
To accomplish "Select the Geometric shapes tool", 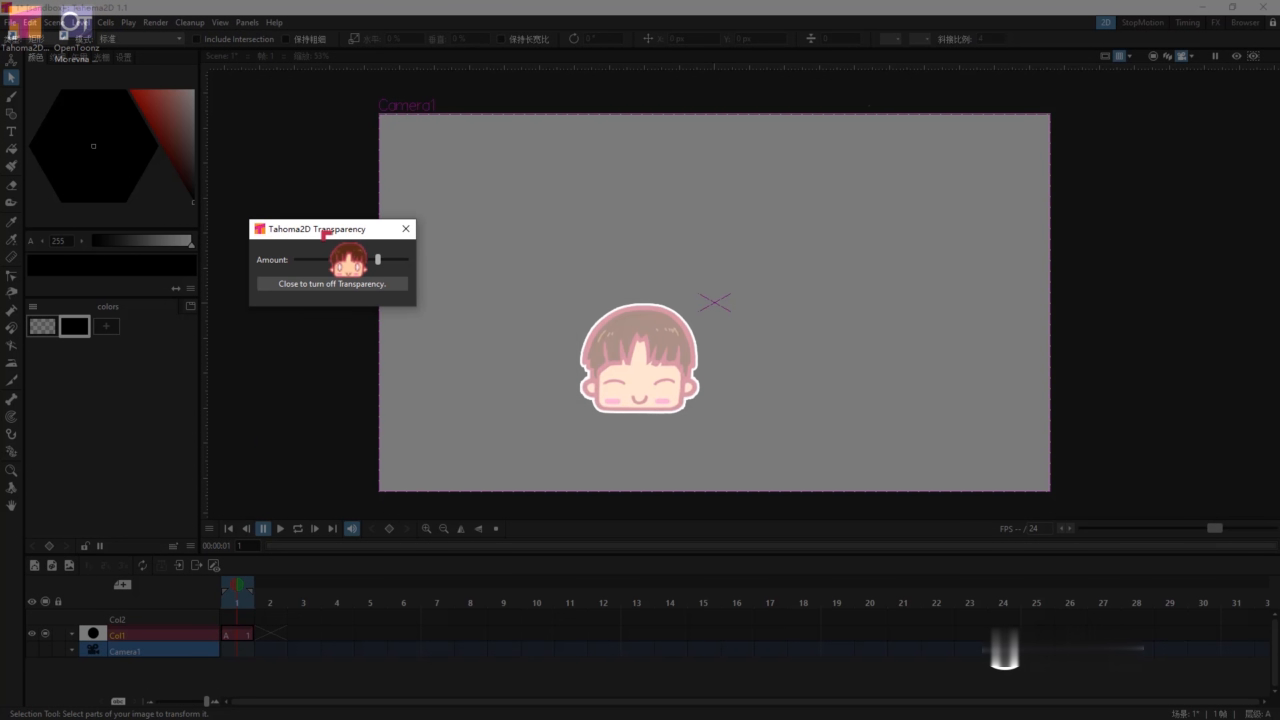I will (x=11, y=114).
